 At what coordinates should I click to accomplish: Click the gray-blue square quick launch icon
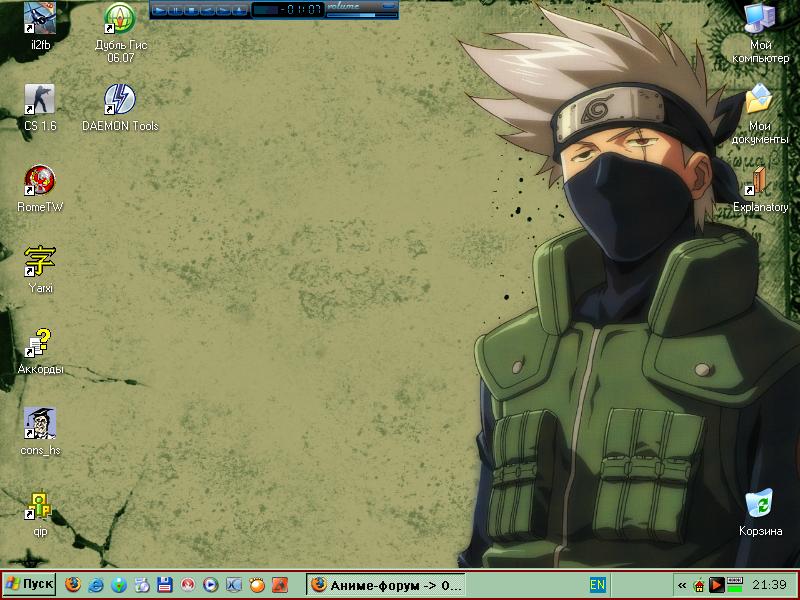tap(234, 584)
